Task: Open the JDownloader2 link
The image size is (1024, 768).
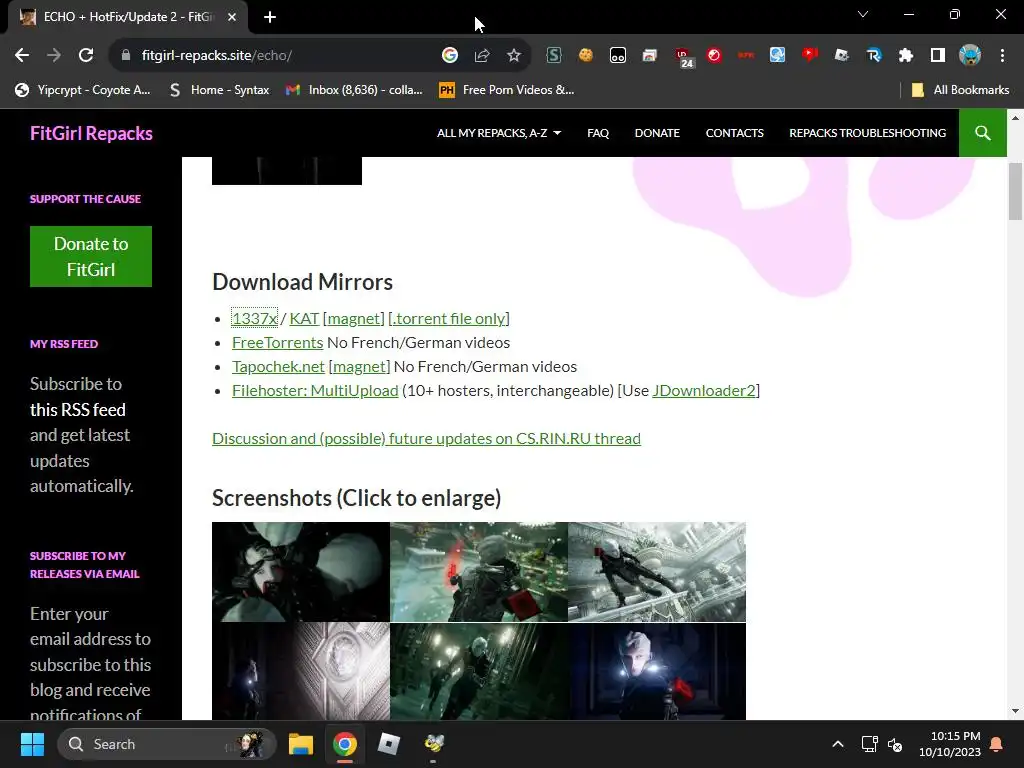Action: 704,391
